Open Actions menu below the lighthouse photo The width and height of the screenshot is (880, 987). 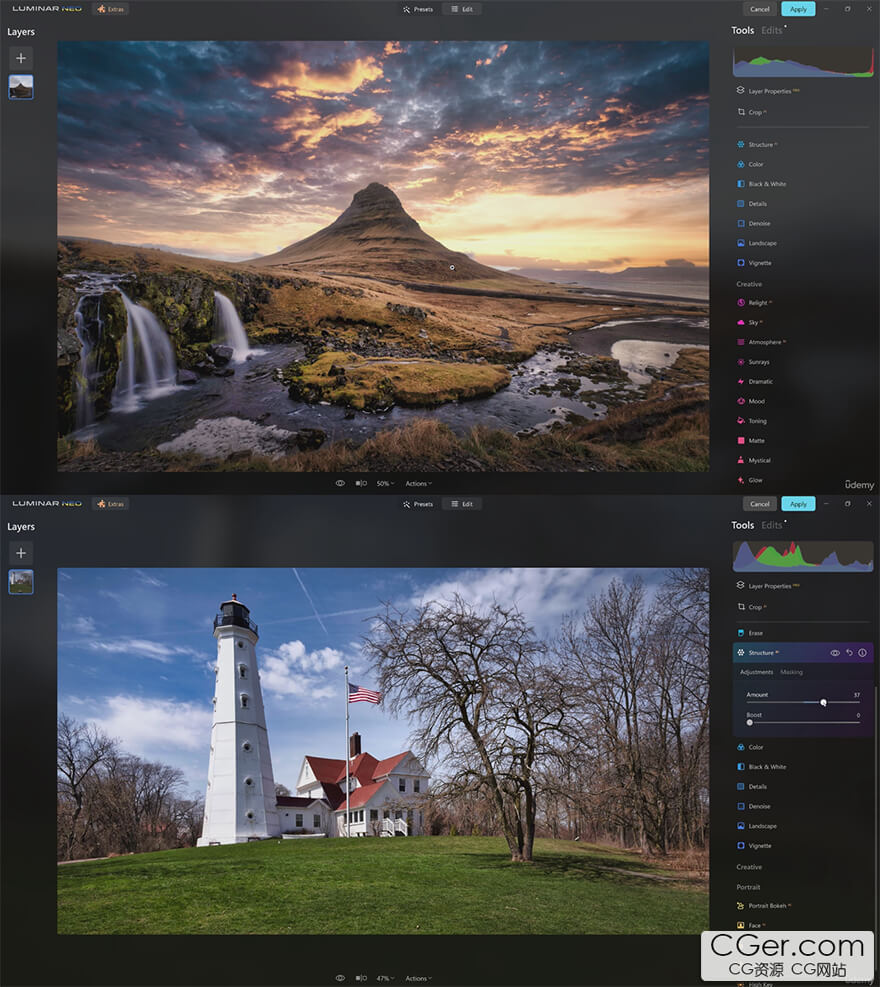[x=419, y=978]
